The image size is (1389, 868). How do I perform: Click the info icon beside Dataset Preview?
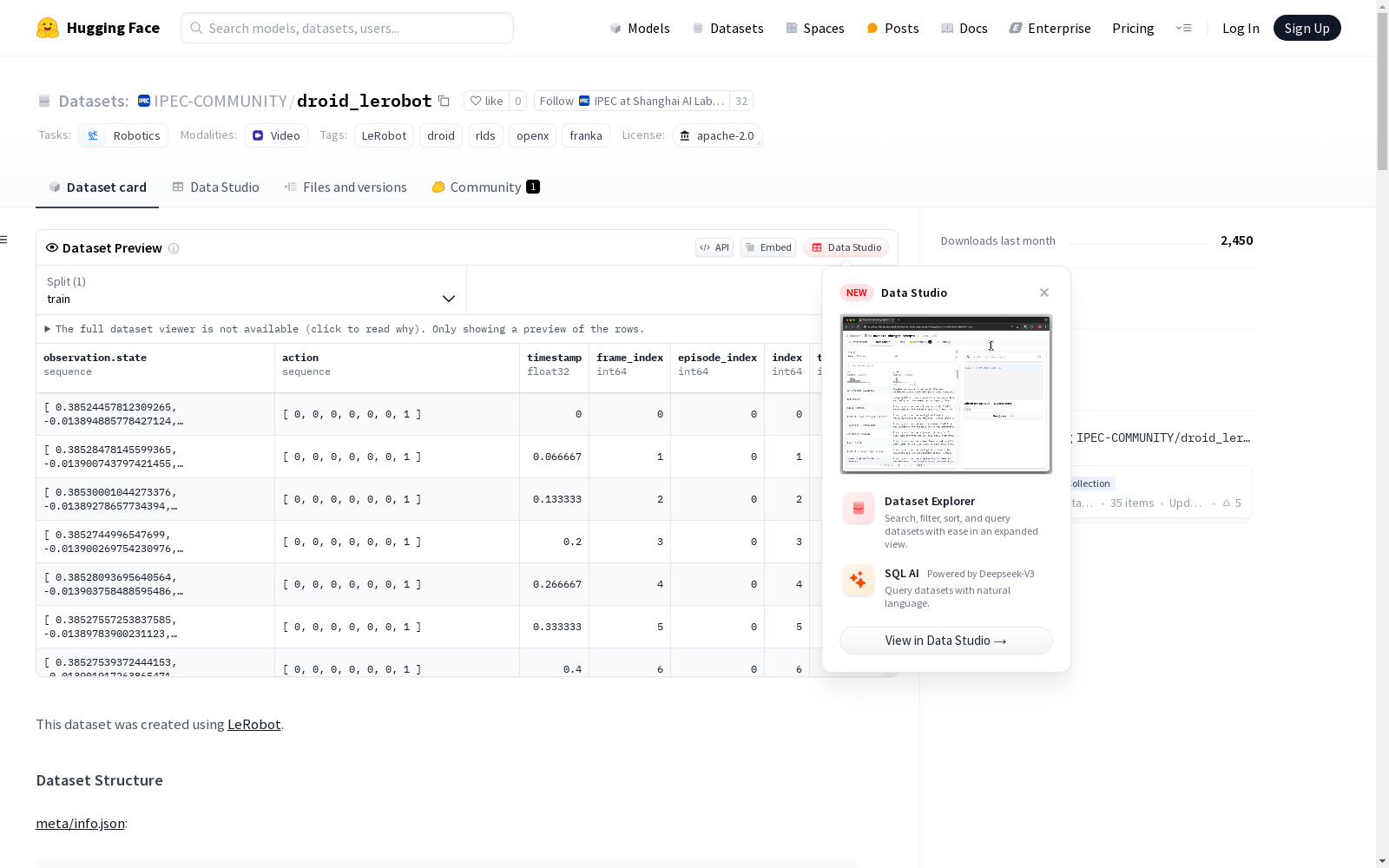click(174, 248)
